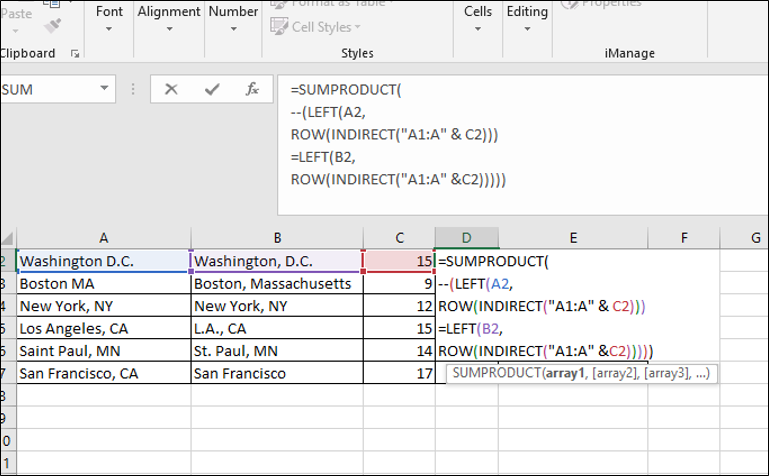Click the Cell Styles icon
Screen dimensions: 769x476
click(x=279, y=26)
